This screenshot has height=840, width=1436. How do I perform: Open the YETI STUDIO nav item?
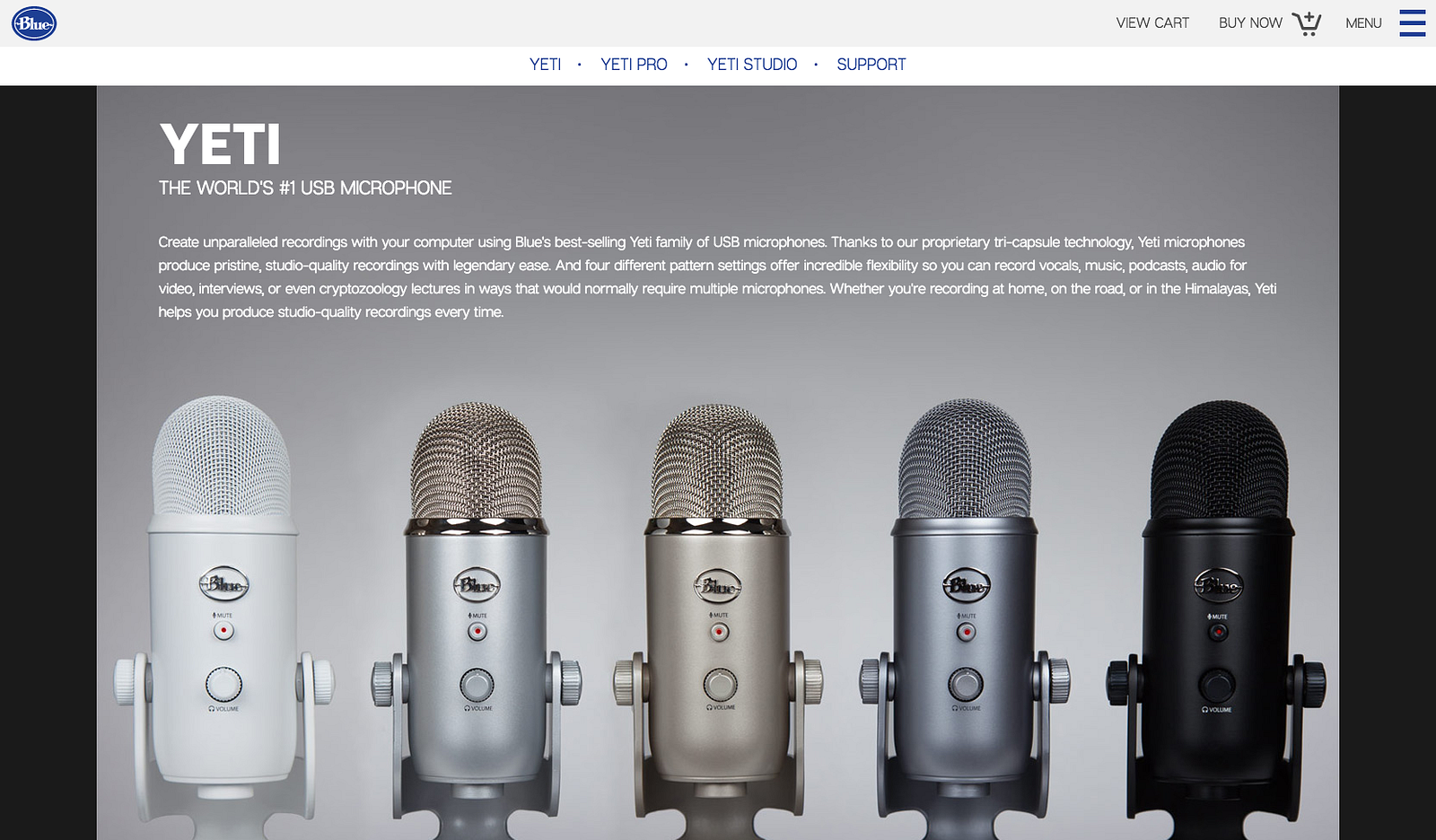click(x=752, y=65)
